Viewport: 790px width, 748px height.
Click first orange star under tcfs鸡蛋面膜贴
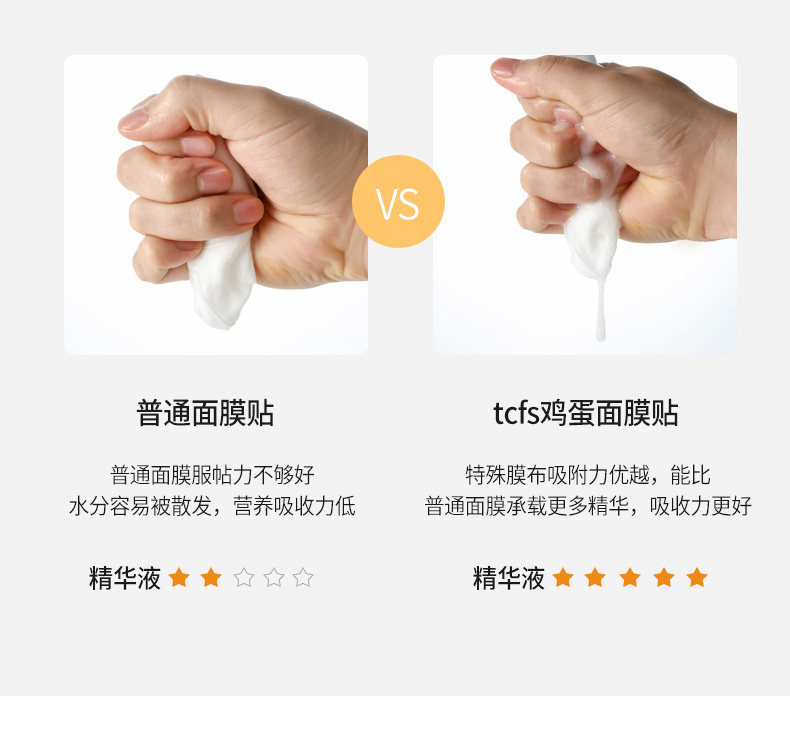coord(563,577)
